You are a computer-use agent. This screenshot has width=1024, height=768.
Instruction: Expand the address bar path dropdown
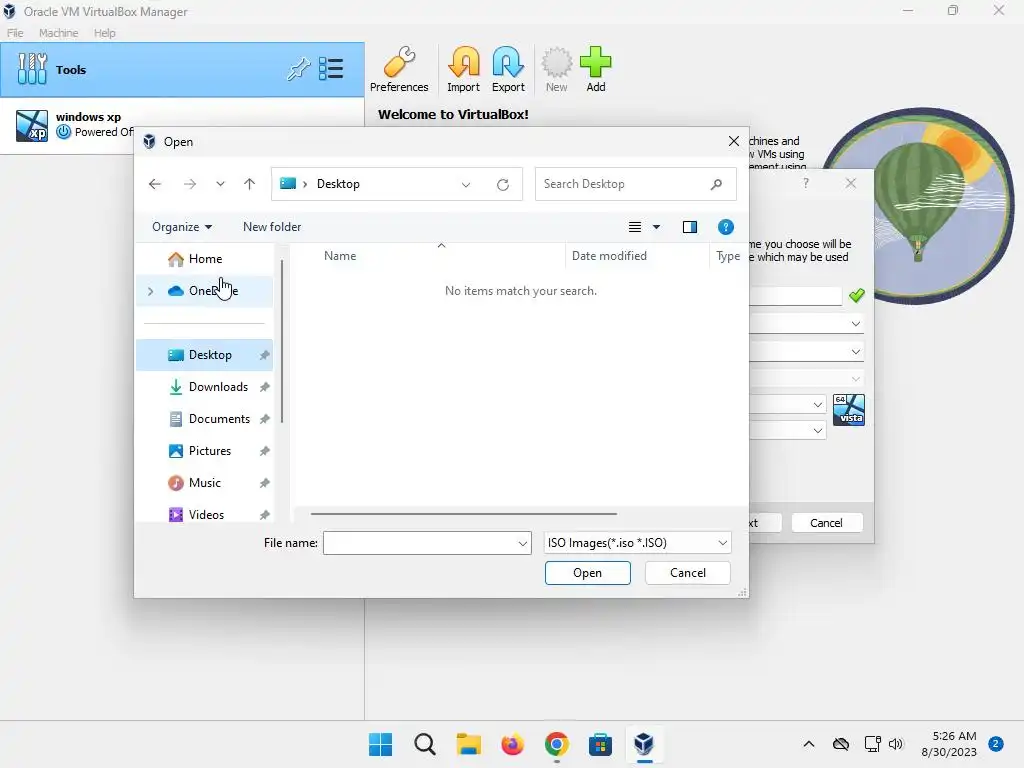(x=466, y=184)
